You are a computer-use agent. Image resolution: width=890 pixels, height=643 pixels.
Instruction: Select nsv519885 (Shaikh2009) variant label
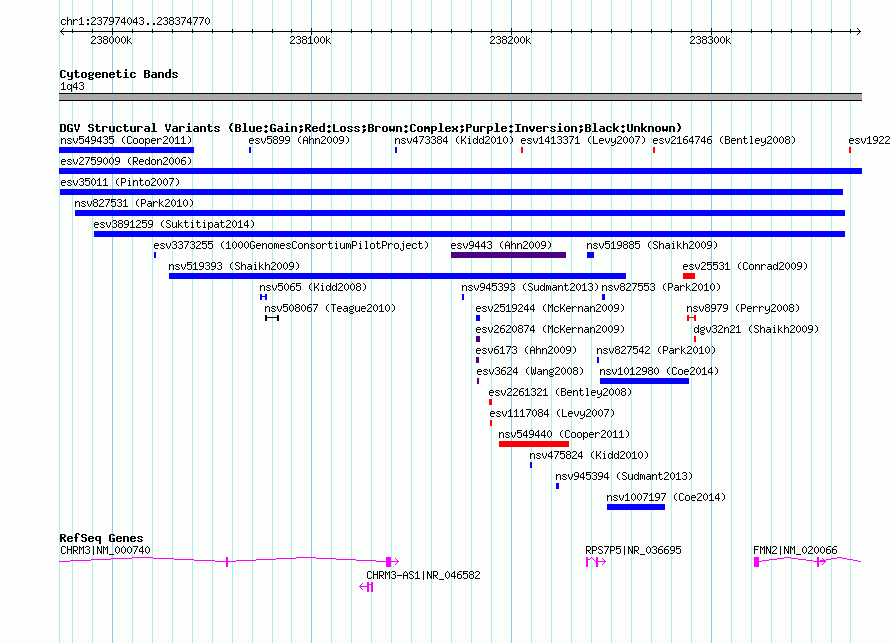pos(652,245)
